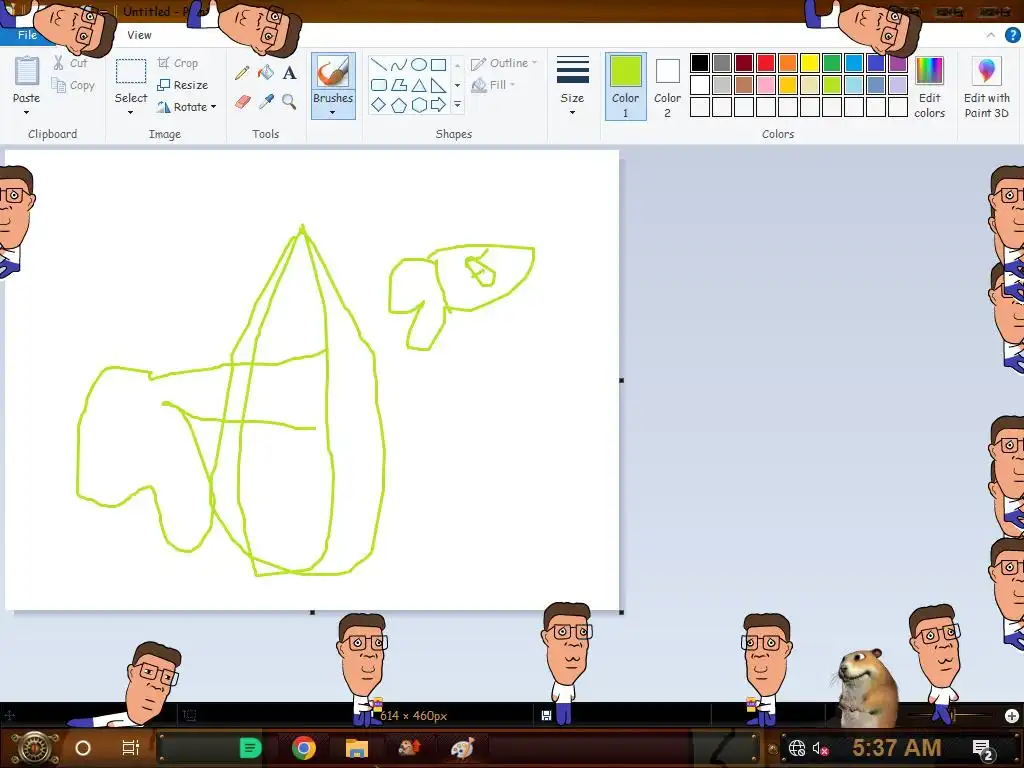Switch to the View tab
The height and width of the screenshot is (768, 1024).
pyautogui.click(x=139, y=35)
